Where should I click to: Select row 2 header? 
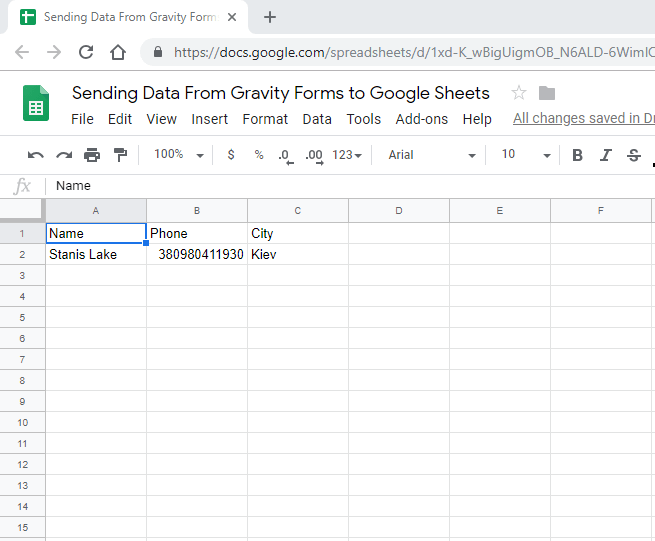coord(22,254)
